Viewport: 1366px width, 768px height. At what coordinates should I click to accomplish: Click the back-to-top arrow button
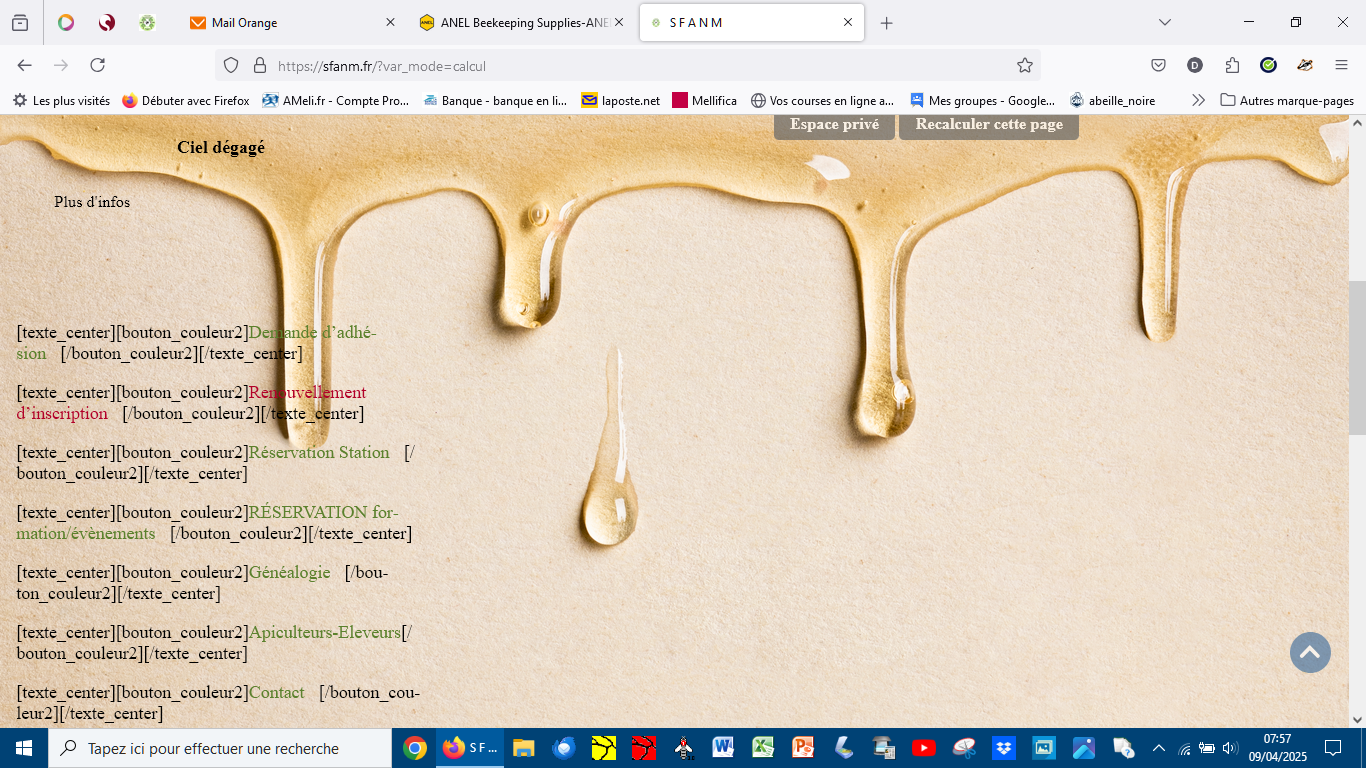(1310, 653)
